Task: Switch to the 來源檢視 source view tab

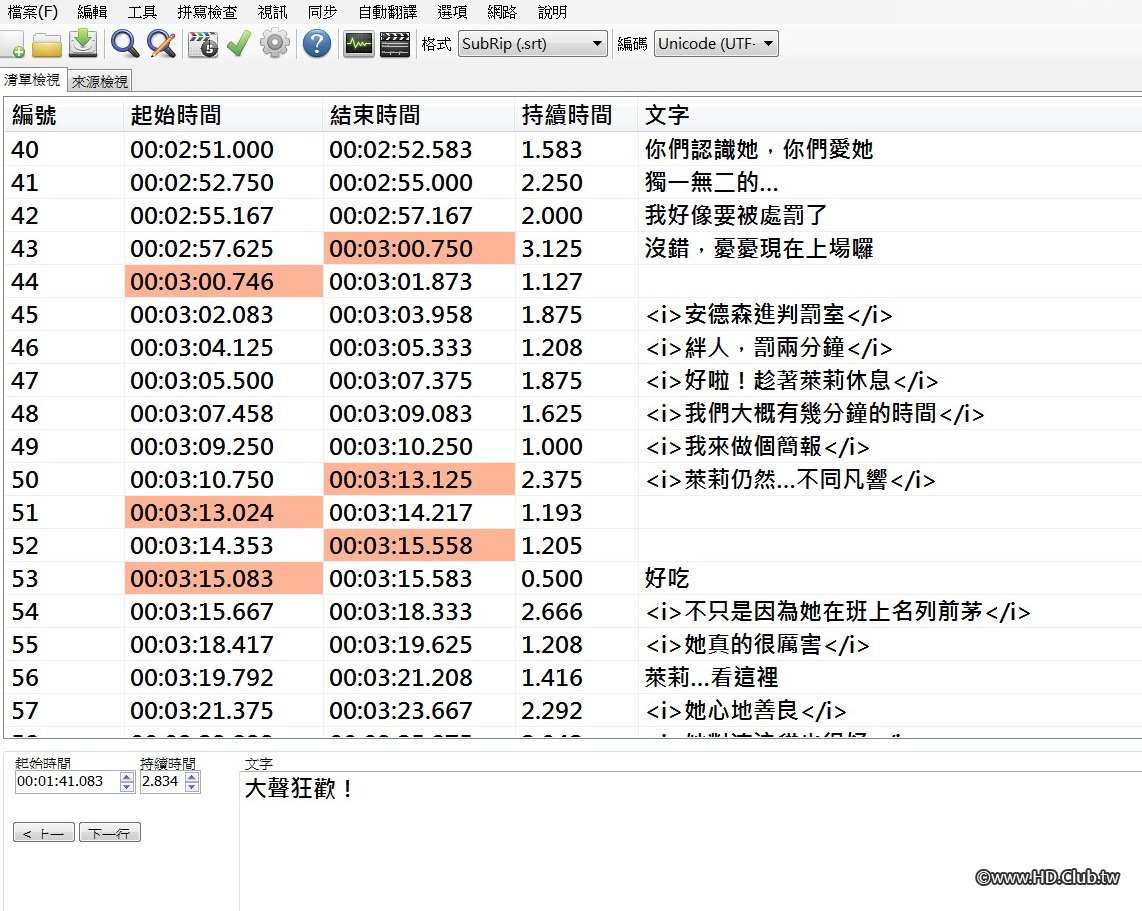Action: 98,81
